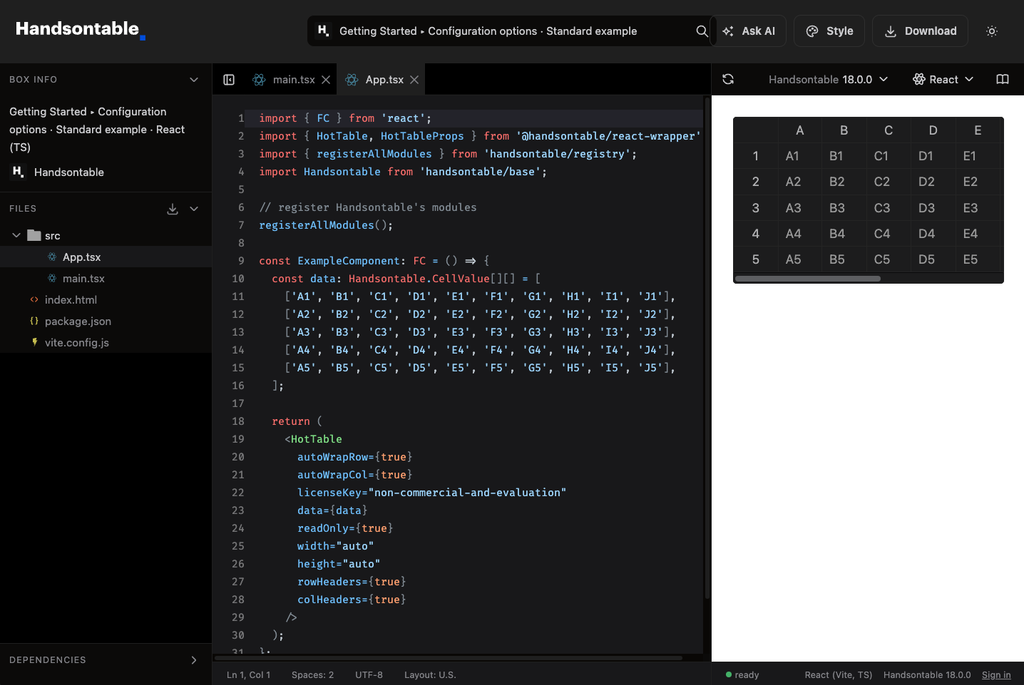Open React framework dropdown
This screenshot has width=1024, height=685.
coord(943,80)
